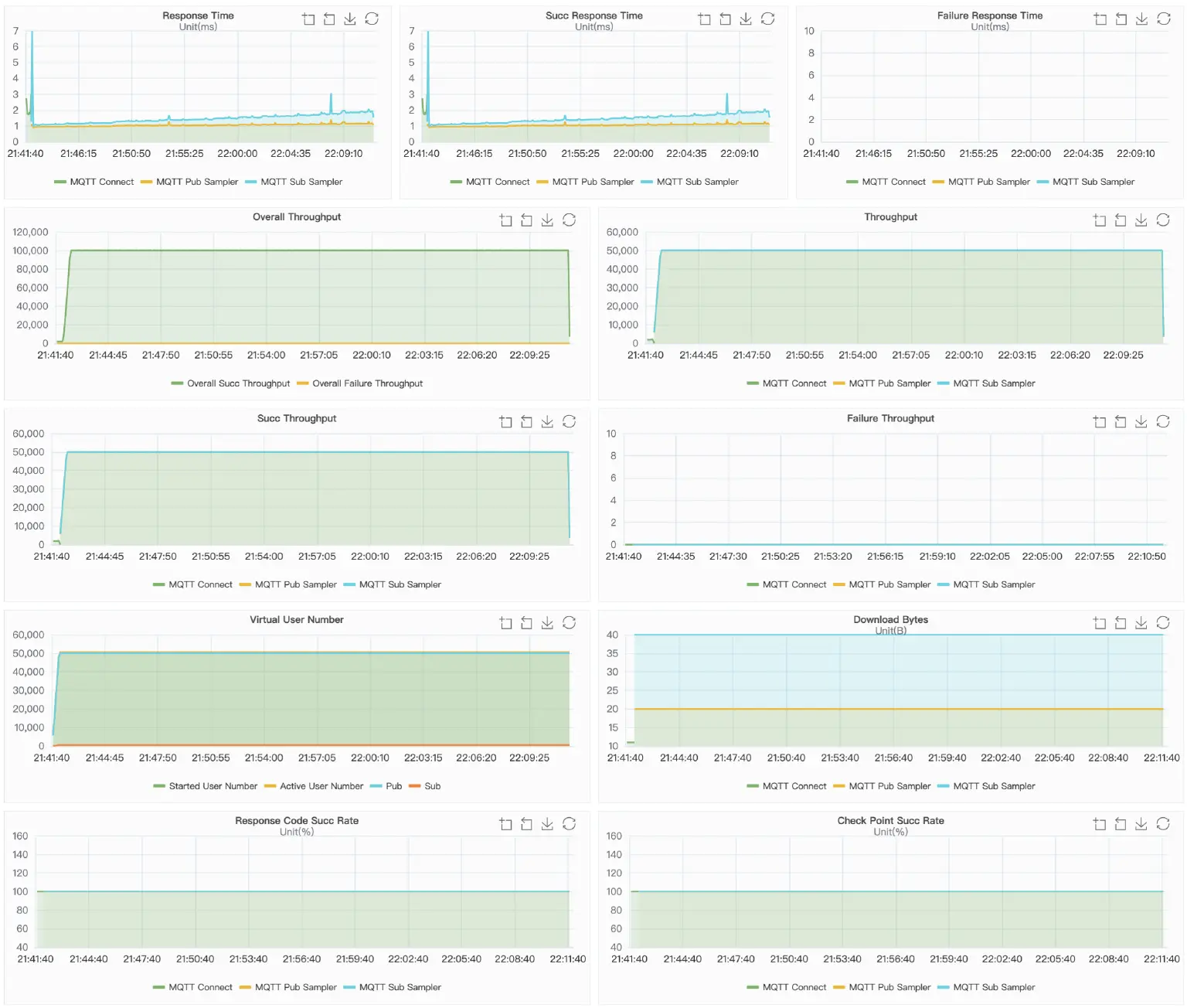Activate area zoom on Check Point Succ Rate
This screenshot has height=1008, width=1187.
(x=1100, y=824)
